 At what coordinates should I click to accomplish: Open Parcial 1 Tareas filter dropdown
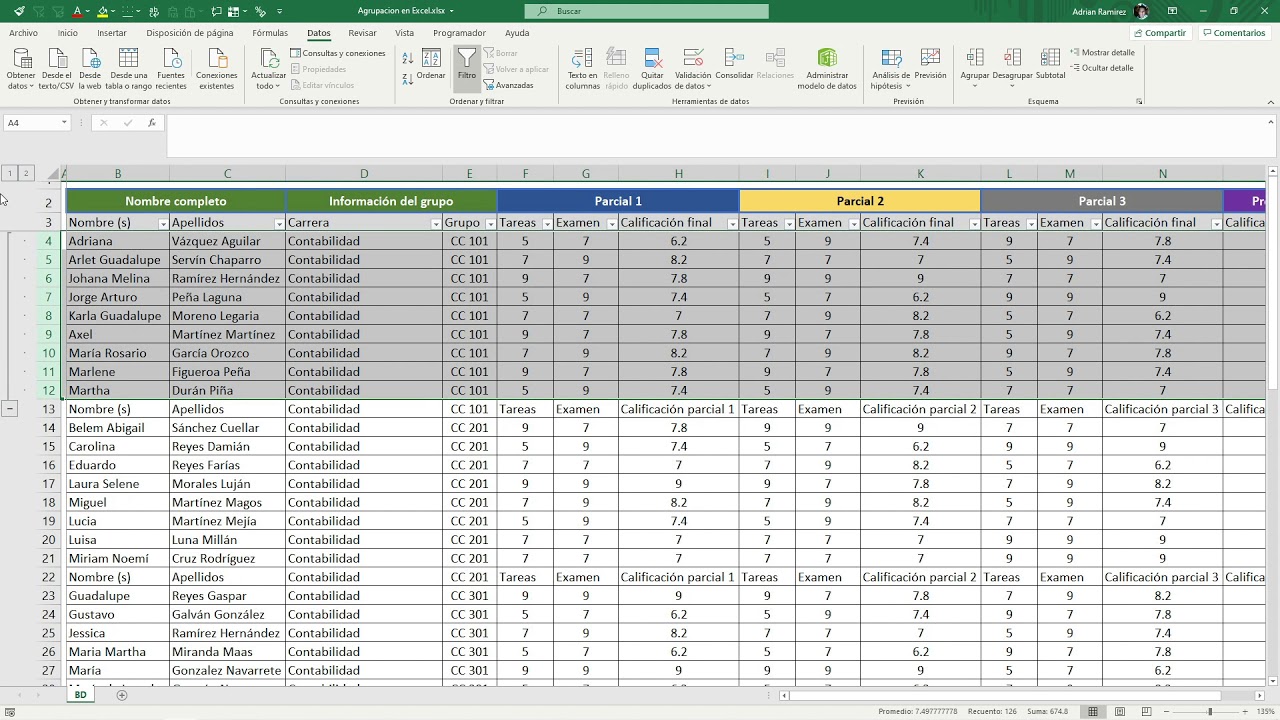pos(547,224)
